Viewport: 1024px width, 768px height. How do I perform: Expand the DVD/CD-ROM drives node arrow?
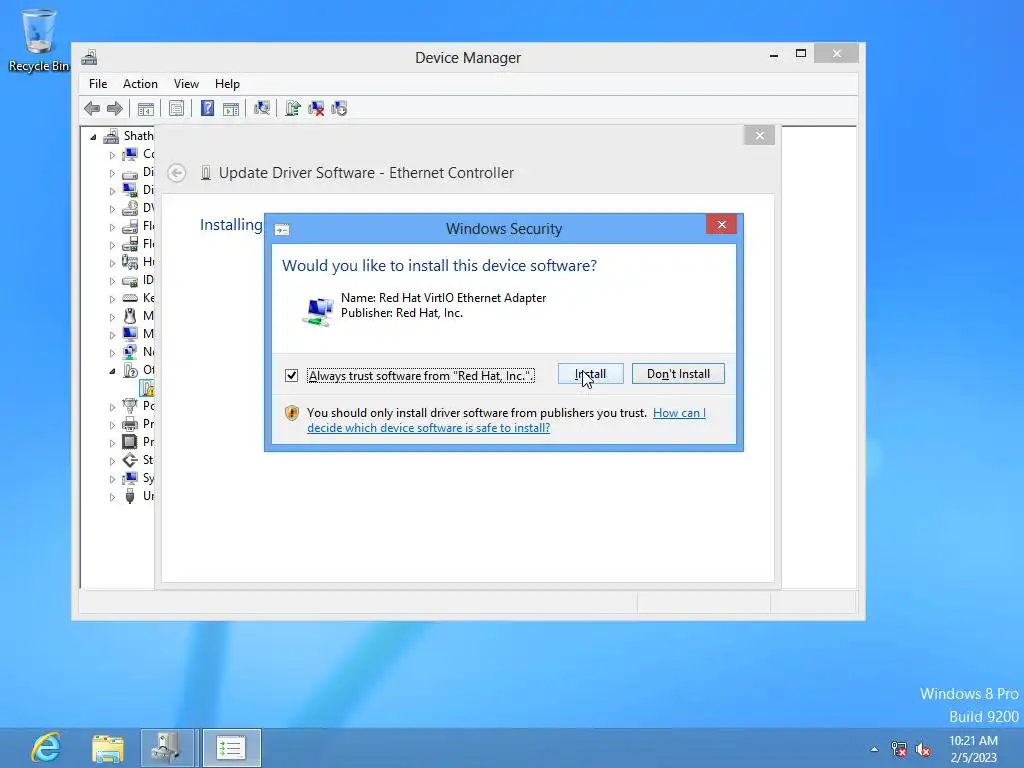tap(112, 210)
